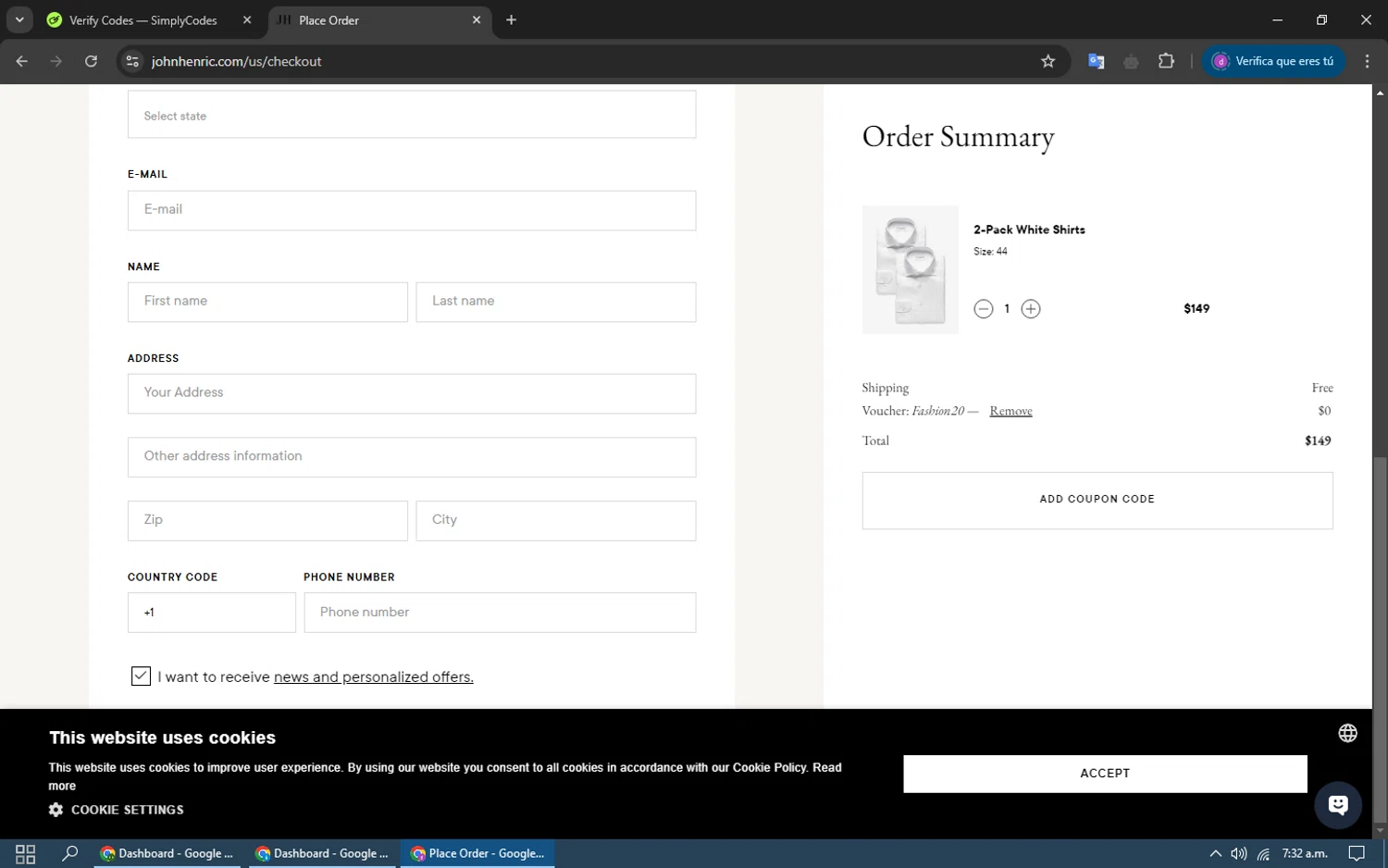Uncheck the receive news and offers checkbox
Screen dimensions: 1388x868
pyautogui.click(x=141, y=676)
